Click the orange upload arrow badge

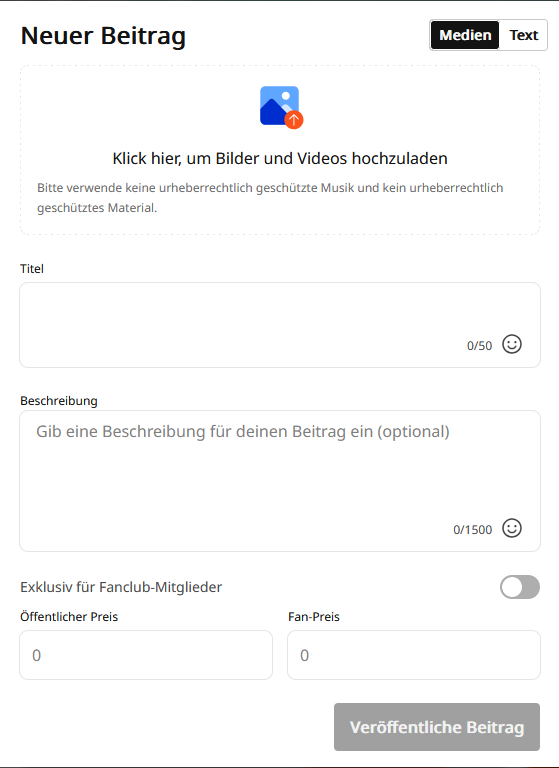294,120
